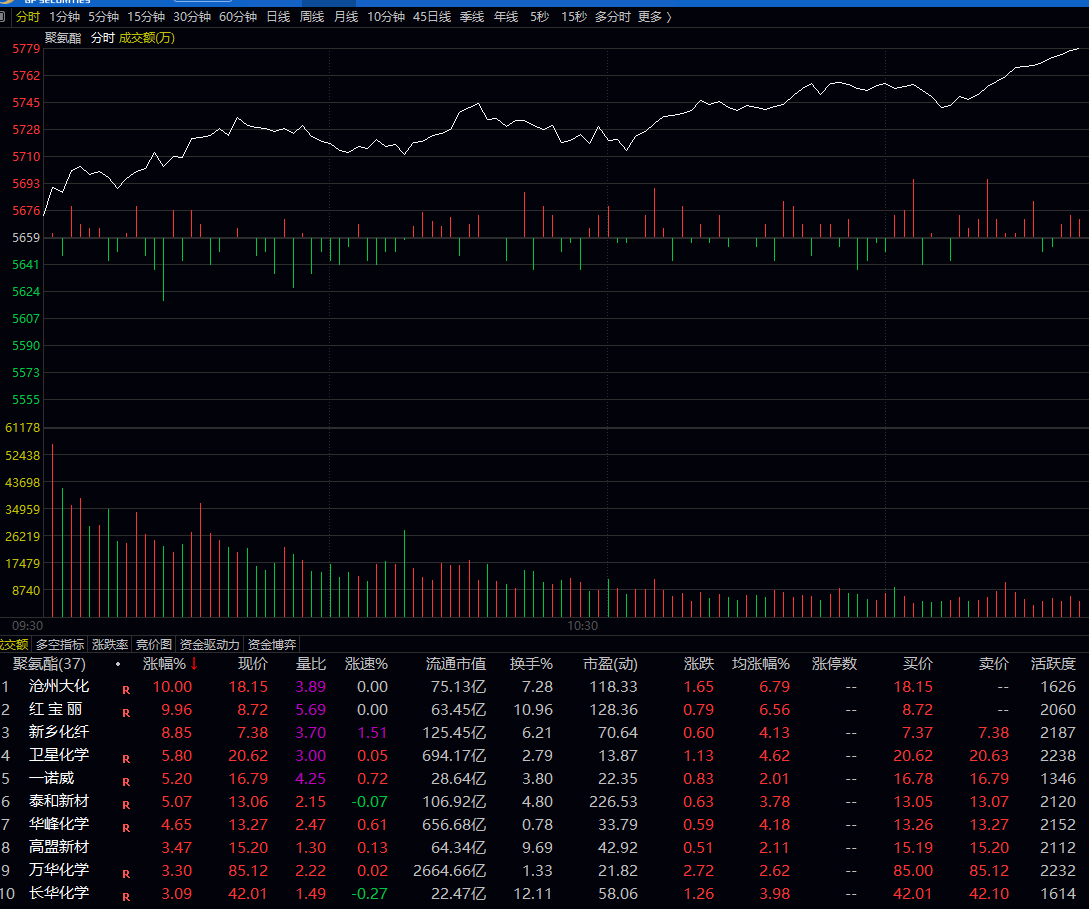Image resolution: width=1089 pixels, height=909 pixels.
Task: Click the R margin icon for 卫星化学
Action: [126, 759]
